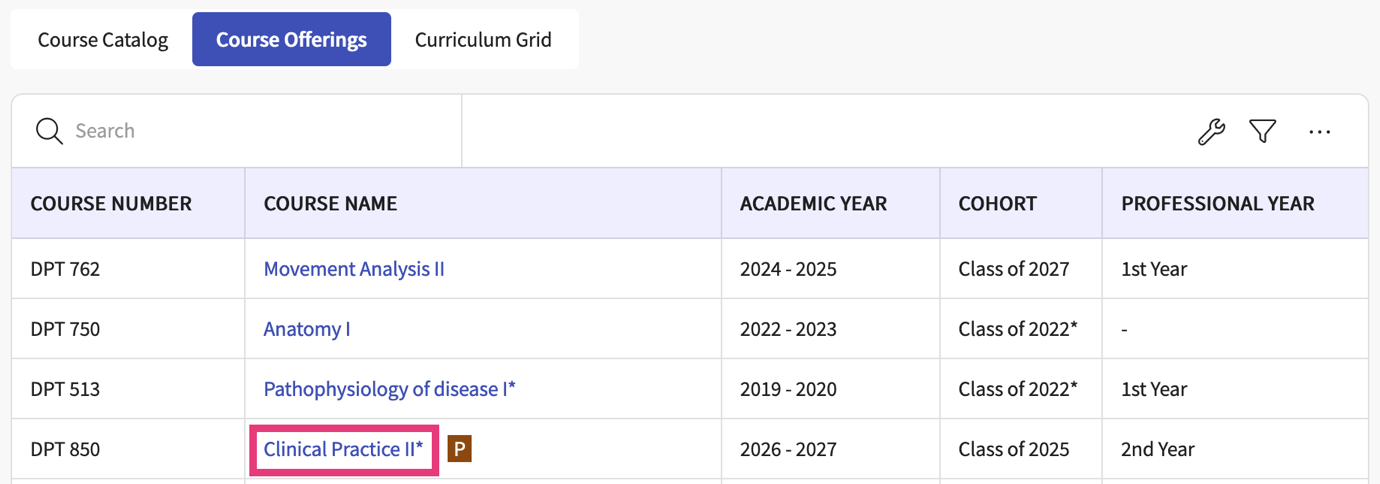
Task: Sort by Course Number column header
Action: (x=111, y=203)
